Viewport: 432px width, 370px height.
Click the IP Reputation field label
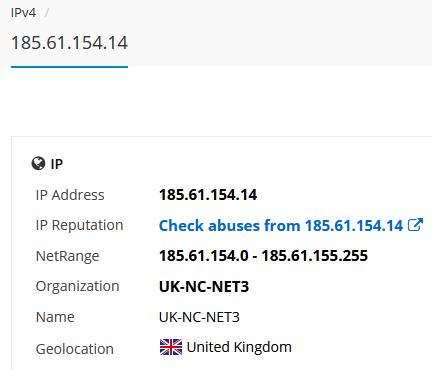79,226
